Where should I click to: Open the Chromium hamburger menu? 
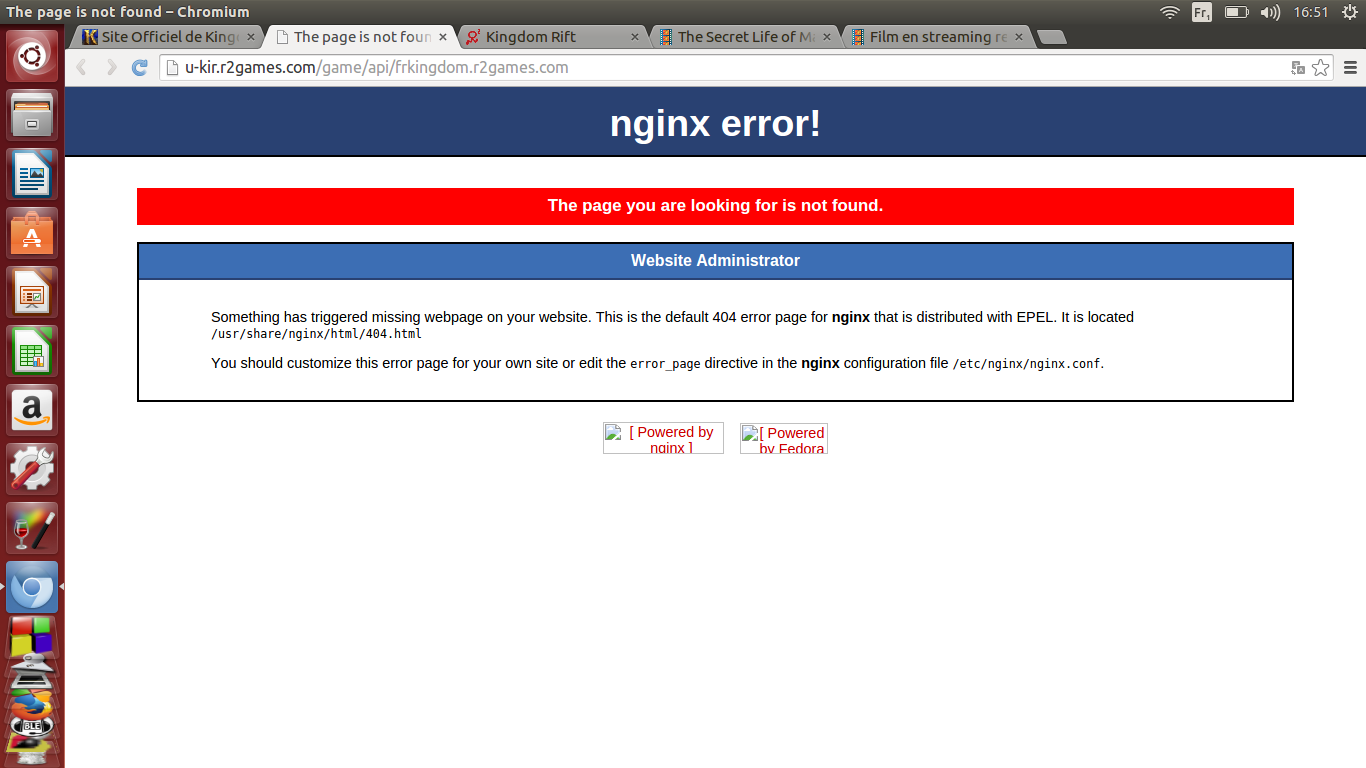1351,68
